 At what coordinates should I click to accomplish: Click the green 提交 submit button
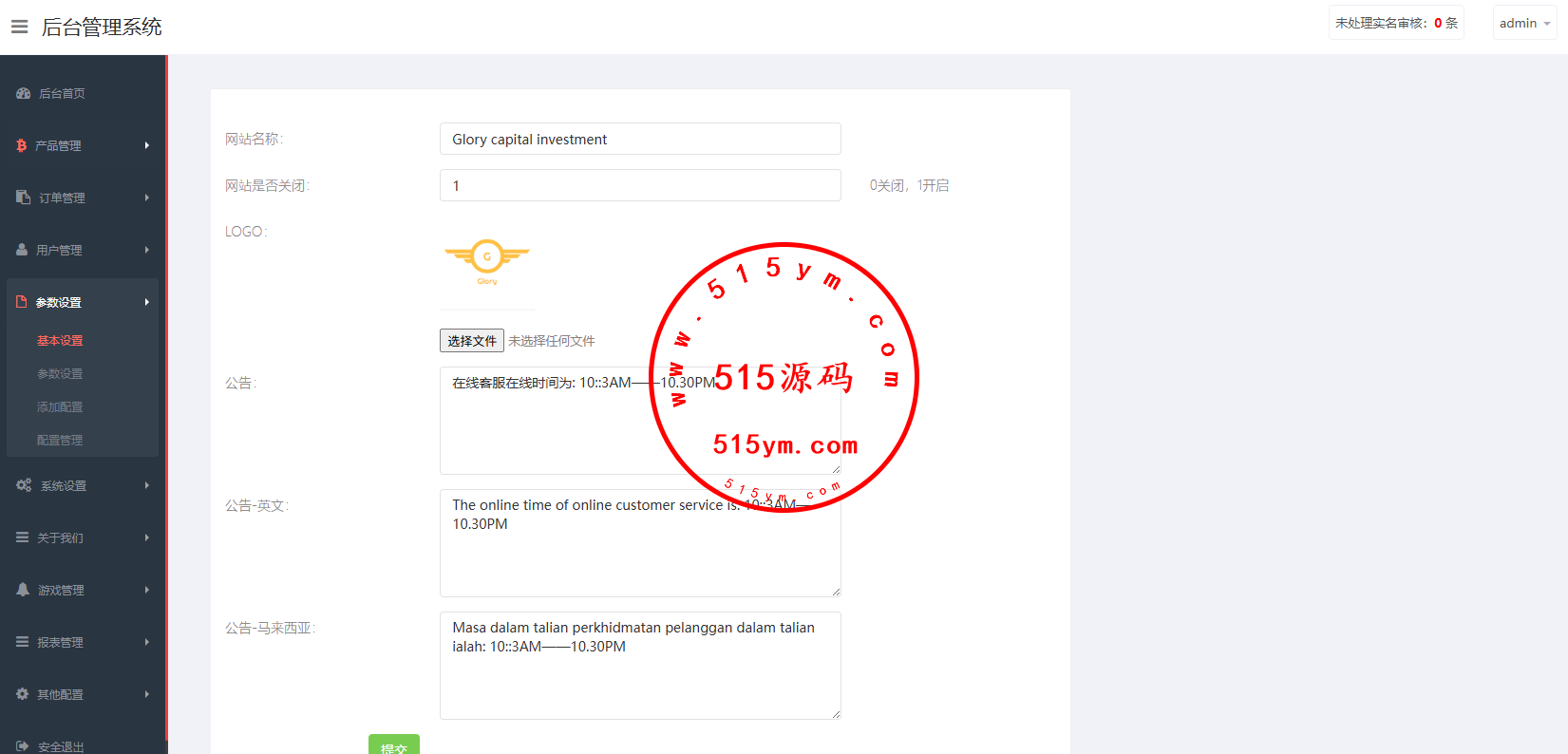click(393, 745)
